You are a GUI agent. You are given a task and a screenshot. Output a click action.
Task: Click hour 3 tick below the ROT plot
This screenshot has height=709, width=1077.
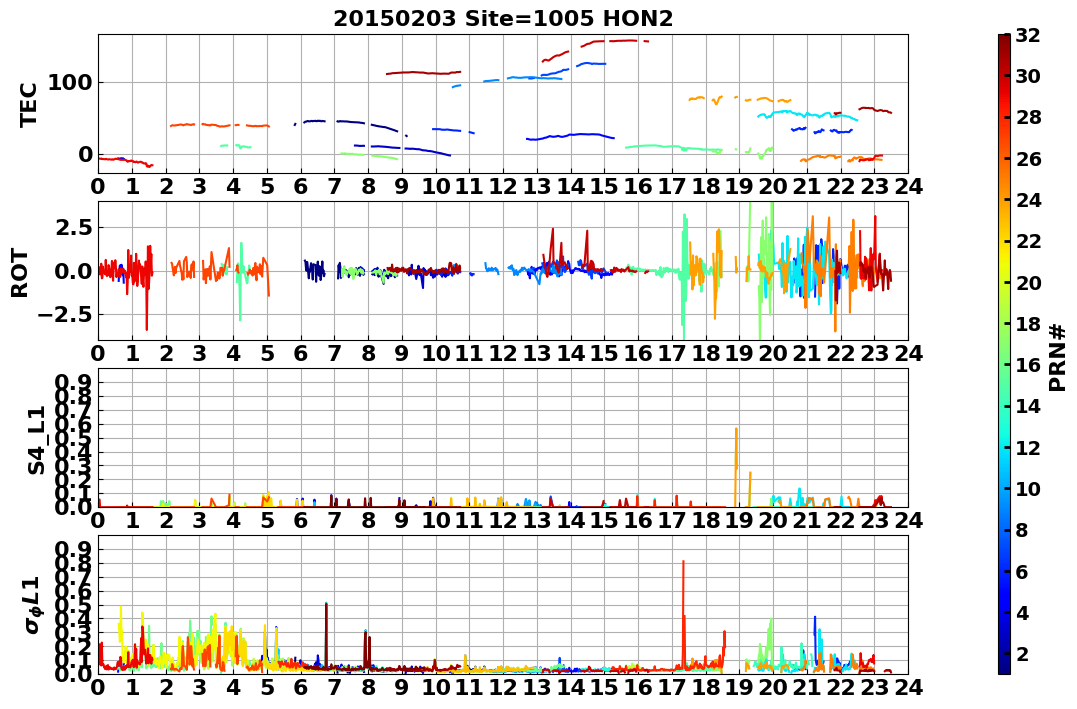(199, 353)
